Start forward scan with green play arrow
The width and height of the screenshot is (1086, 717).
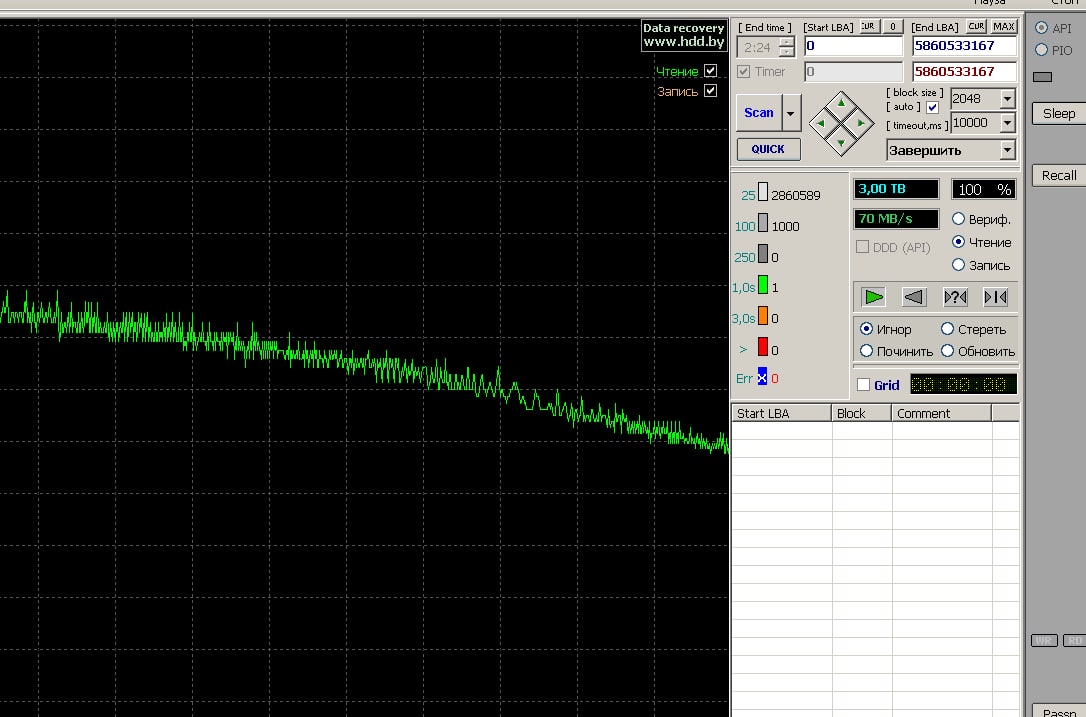pyautogui.click(x=874, y=297)
